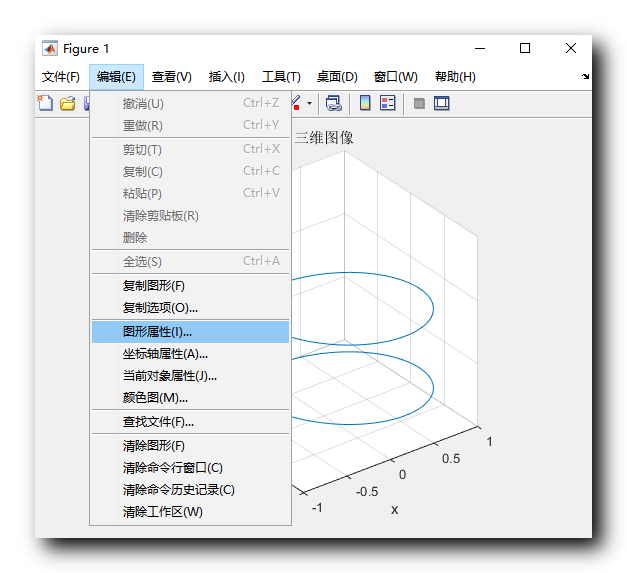The height and width of the screenshot is (573, 627).
Task: Click the Open File folder icon
Action: pyautogui.click(x=68, y=103)
